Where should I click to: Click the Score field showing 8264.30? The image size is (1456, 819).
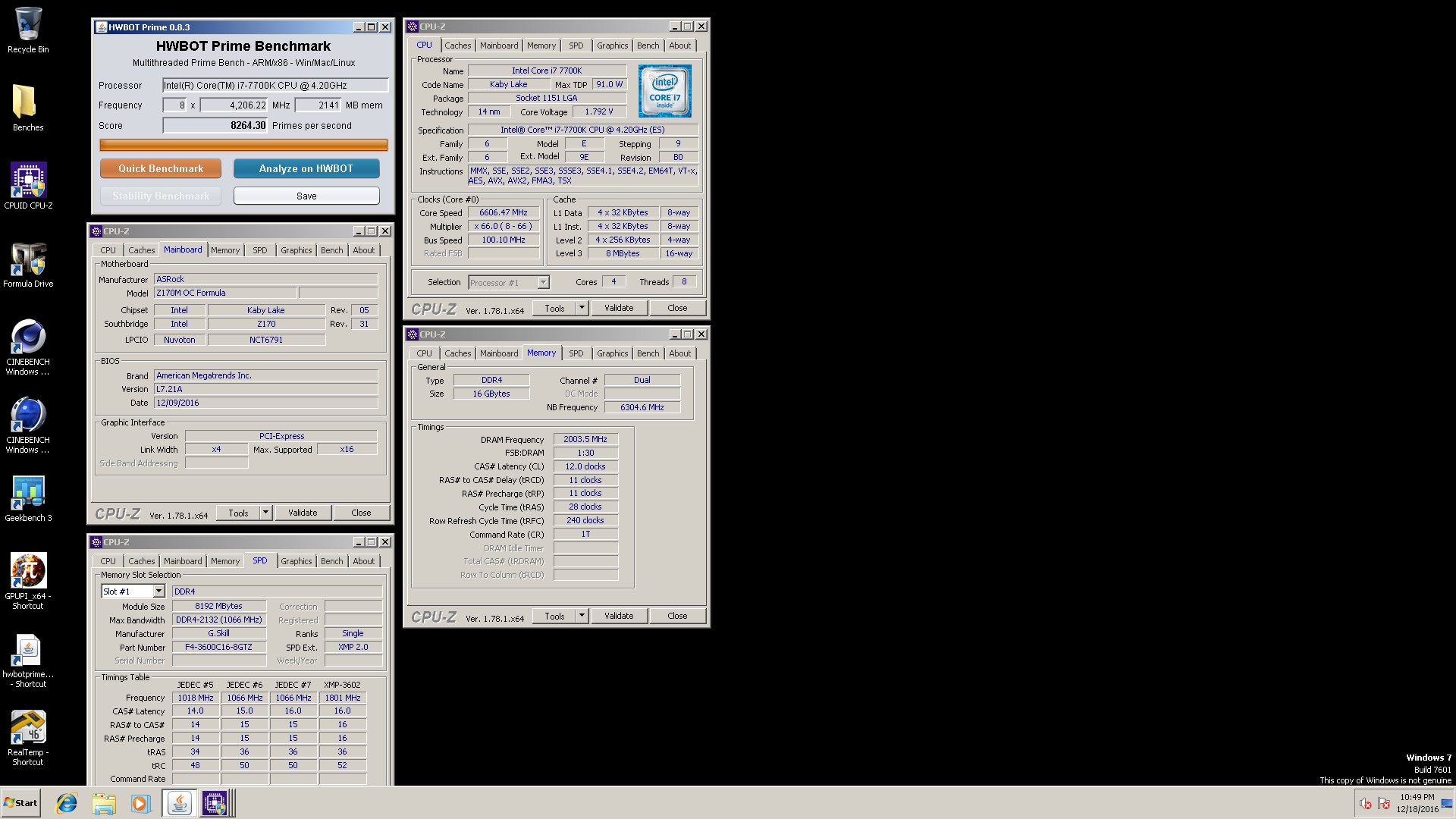click(x=215, y=126)
